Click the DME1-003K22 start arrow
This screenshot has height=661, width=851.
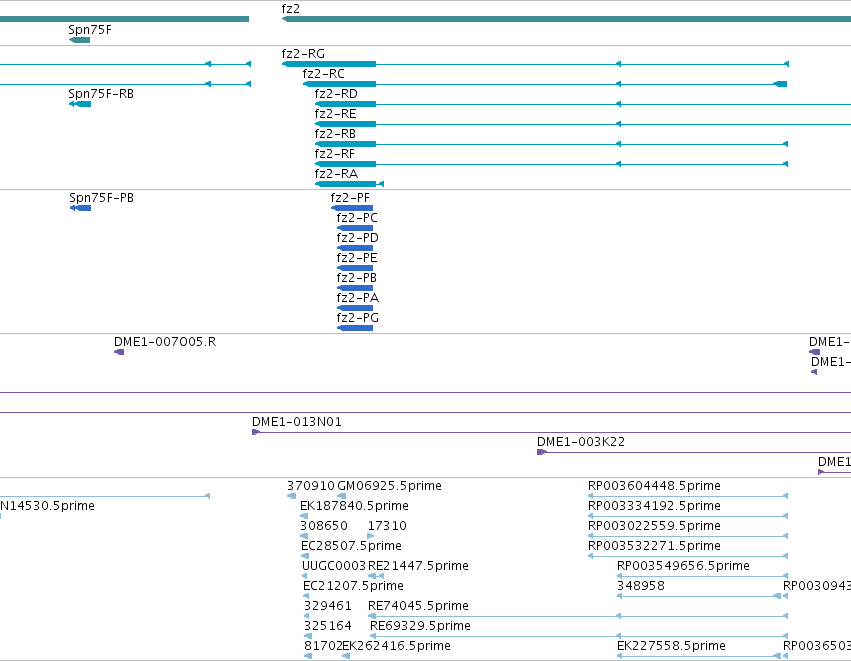pos(541,453)
